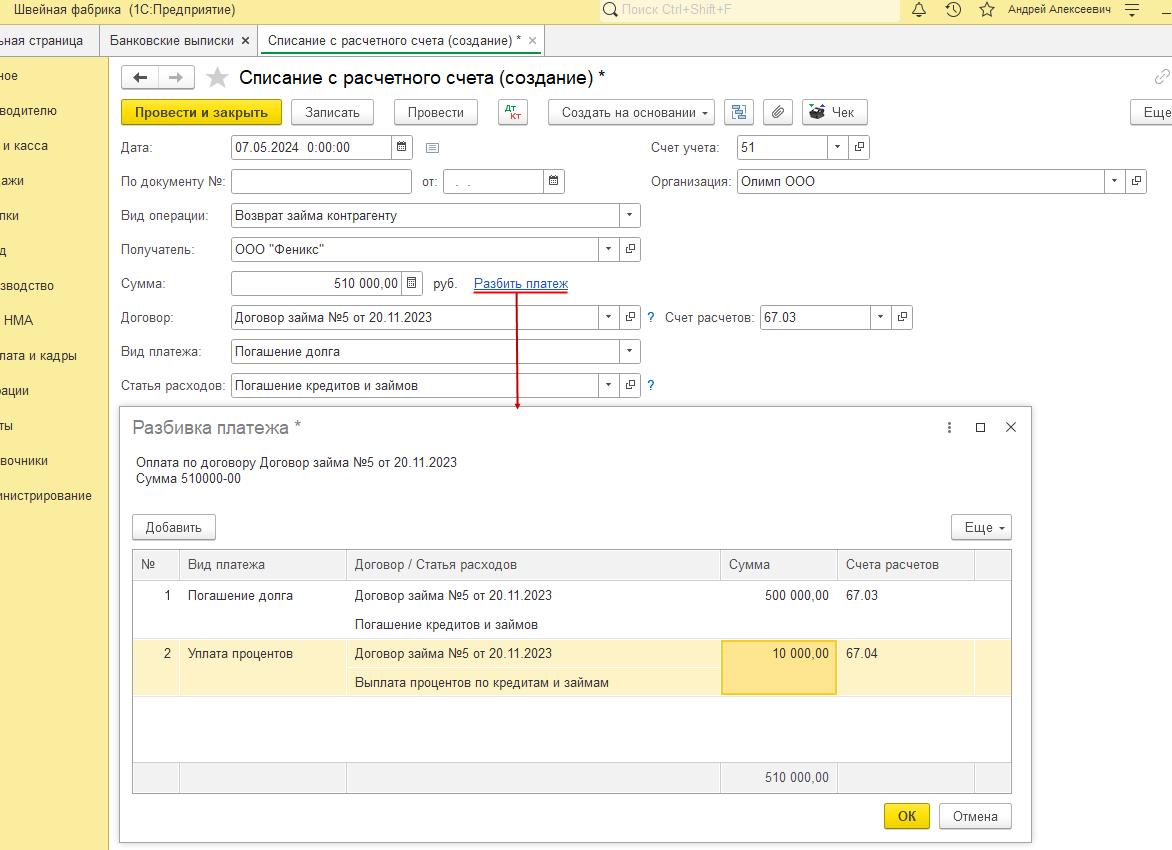
Task: Click Сумма field with 510 000,00
Action: [317, 283]
